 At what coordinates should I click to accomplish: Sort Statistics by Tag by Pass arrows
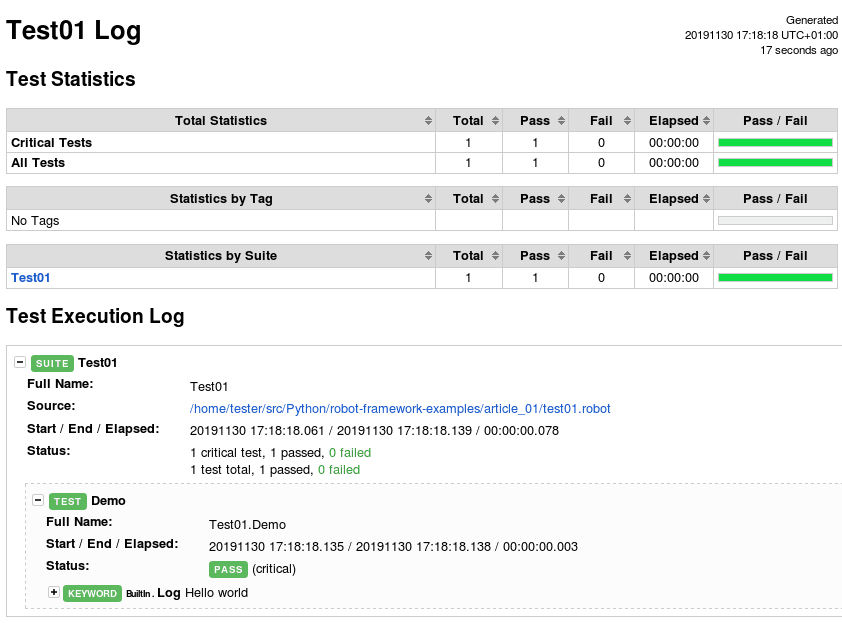pos(561,199)
